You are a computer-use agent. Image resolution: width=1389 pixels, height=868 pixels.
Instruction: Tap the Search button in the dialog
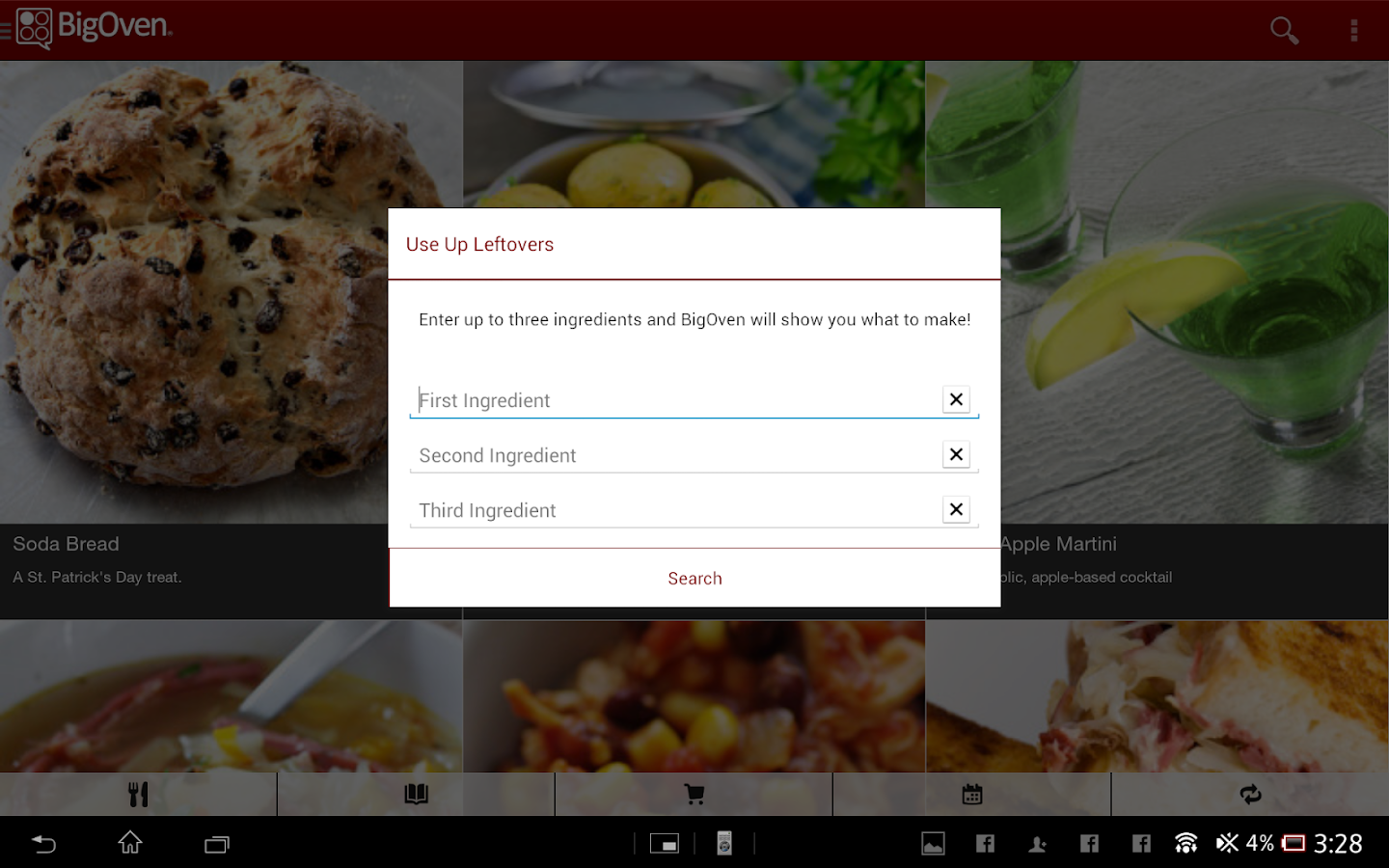[x=694, y=578]
